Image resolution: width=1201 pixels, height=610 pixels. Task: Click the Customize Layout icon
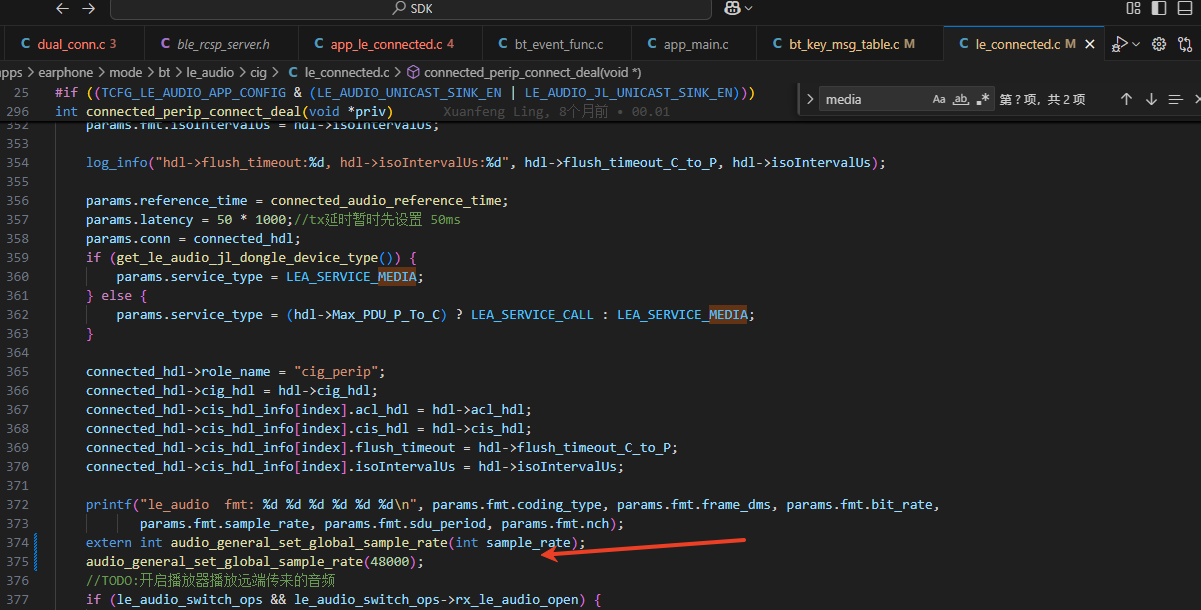pos(1133,8)
